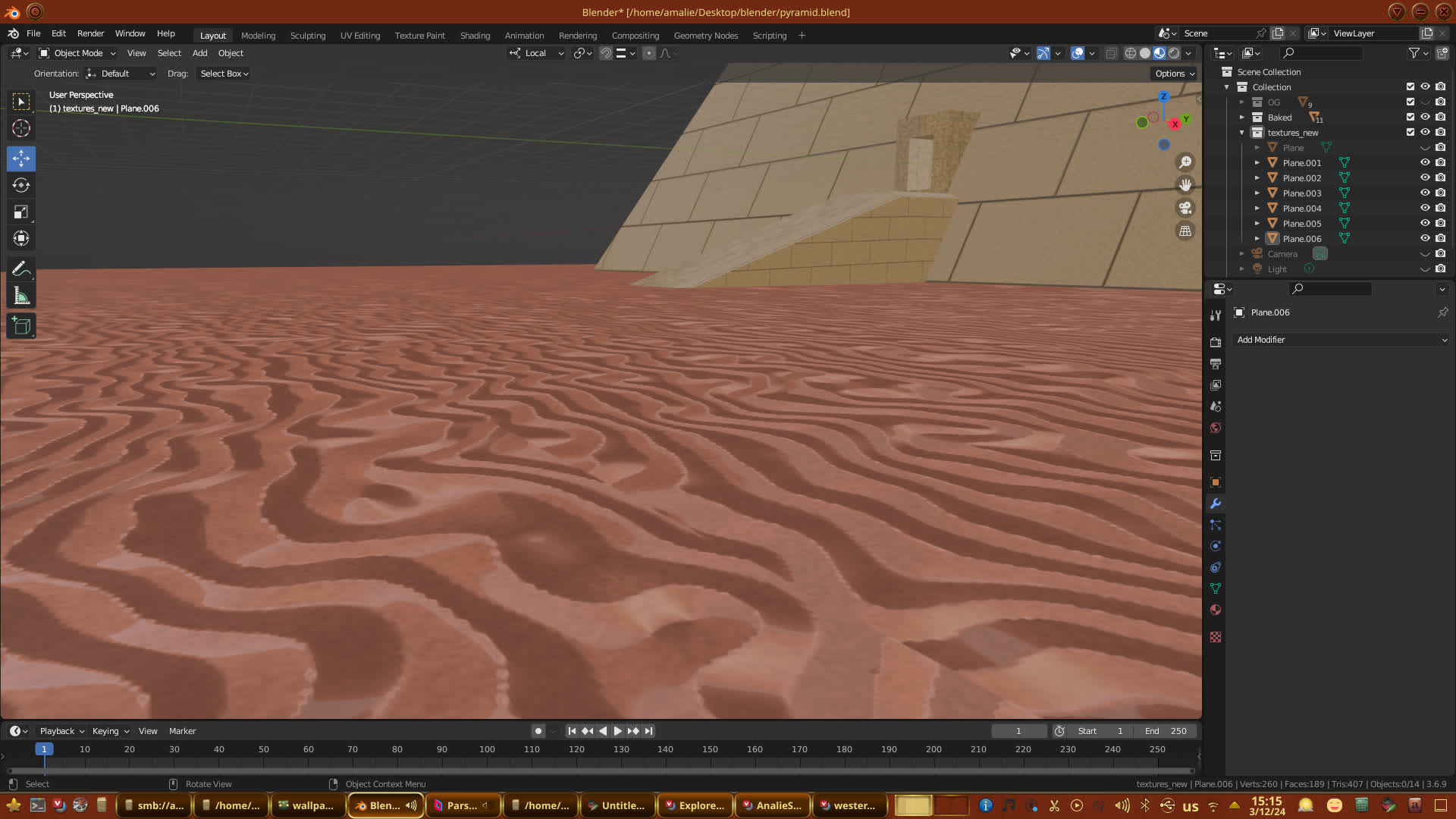Switch to rendered viewport shading
This screenshot has width=1456, height=819.
[x=1174, y=53]
